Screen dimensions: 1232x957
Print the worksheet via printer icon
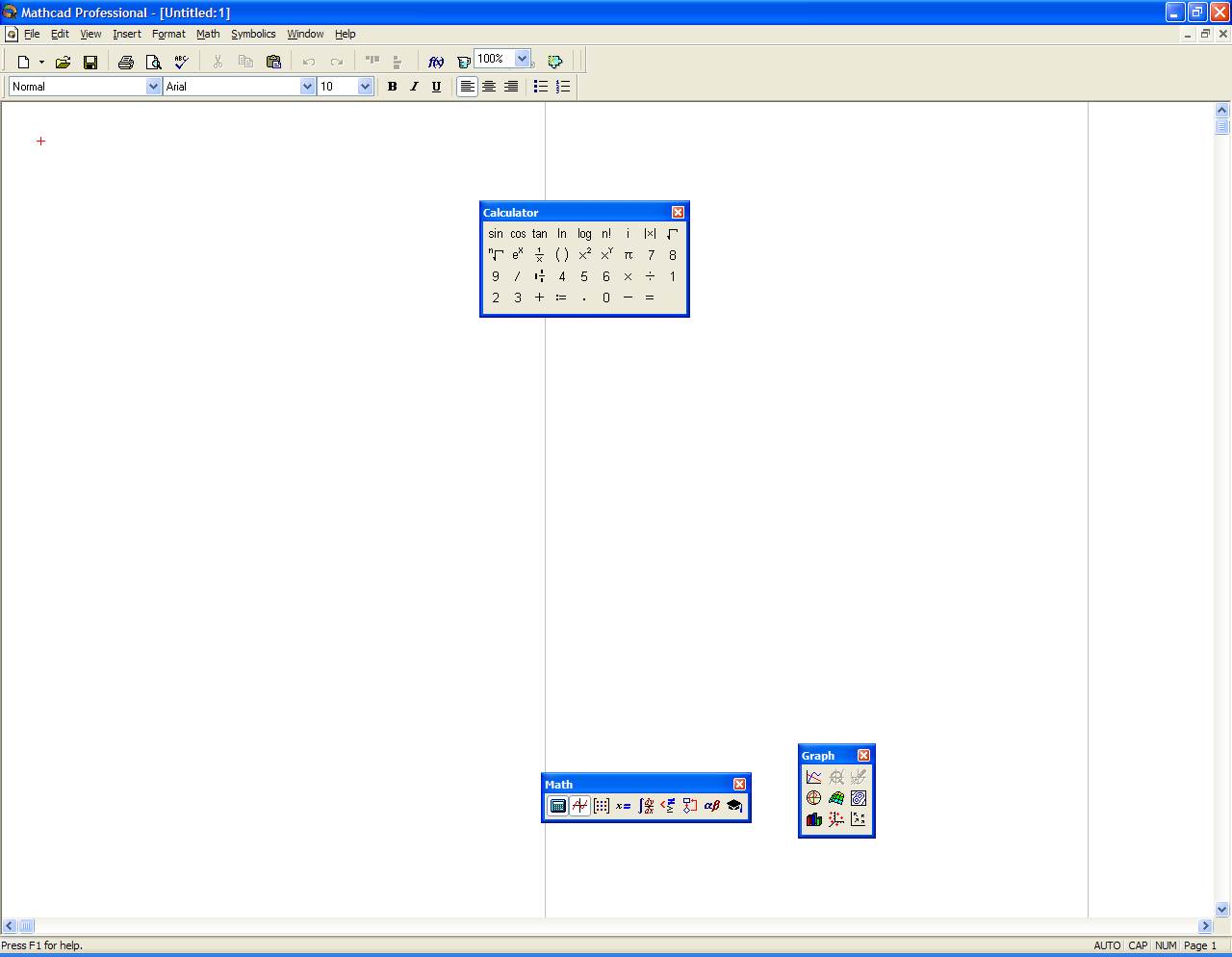tap(126, 62)
